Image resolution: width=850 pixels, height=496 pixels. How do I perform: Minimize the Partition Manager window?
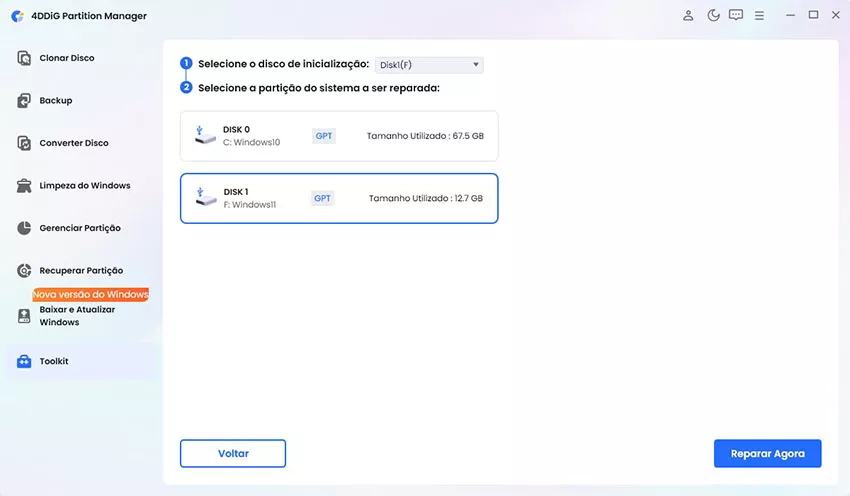(x=790, y=15)
